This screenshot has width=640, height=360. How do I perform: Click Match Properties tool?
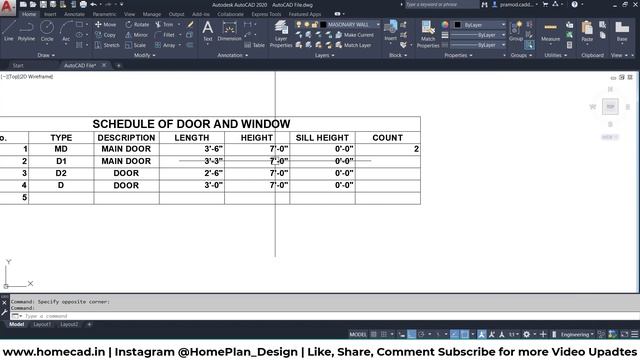click(428, 34)
